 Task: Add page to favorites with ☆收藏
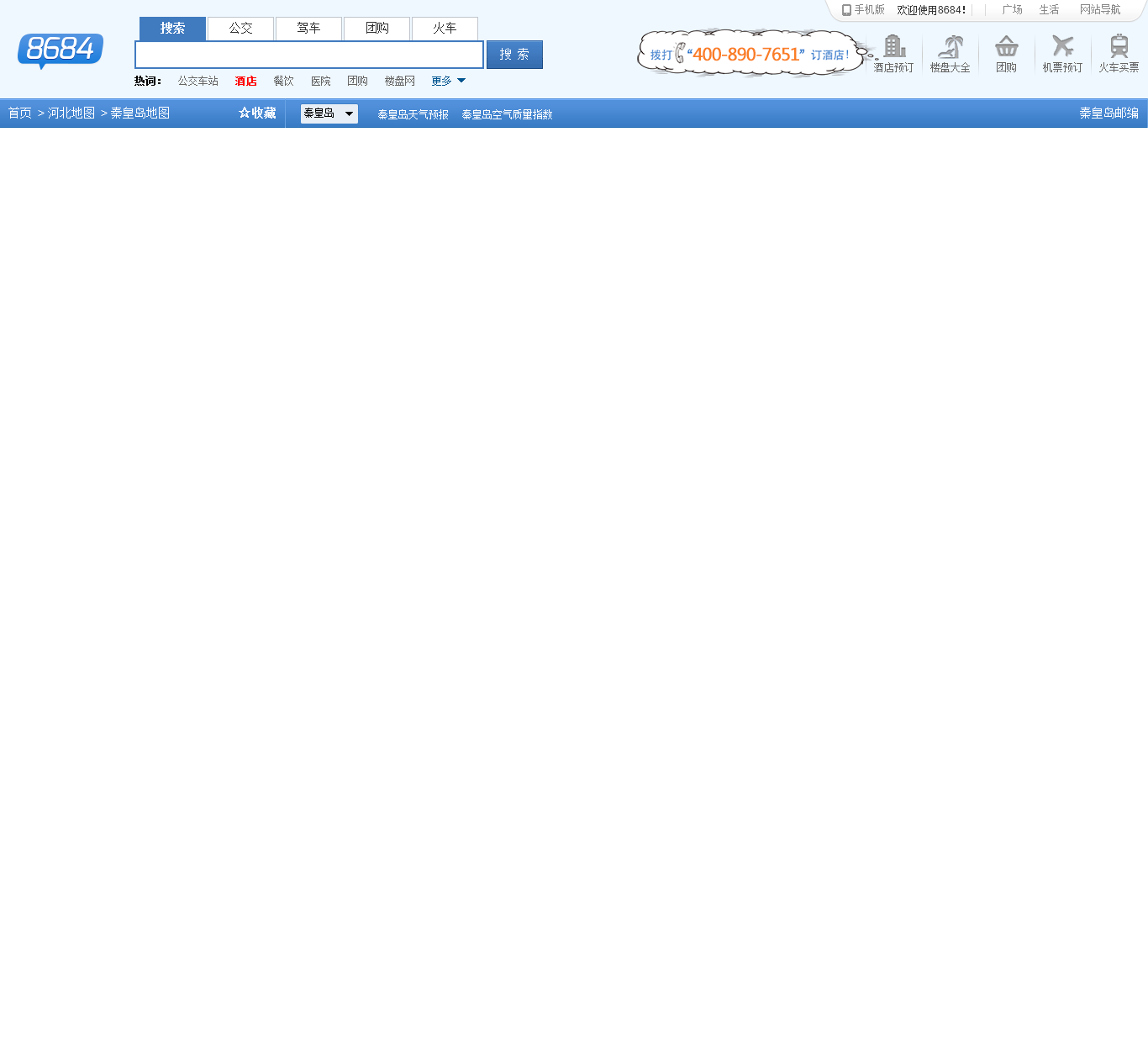(x=257, y=113)
